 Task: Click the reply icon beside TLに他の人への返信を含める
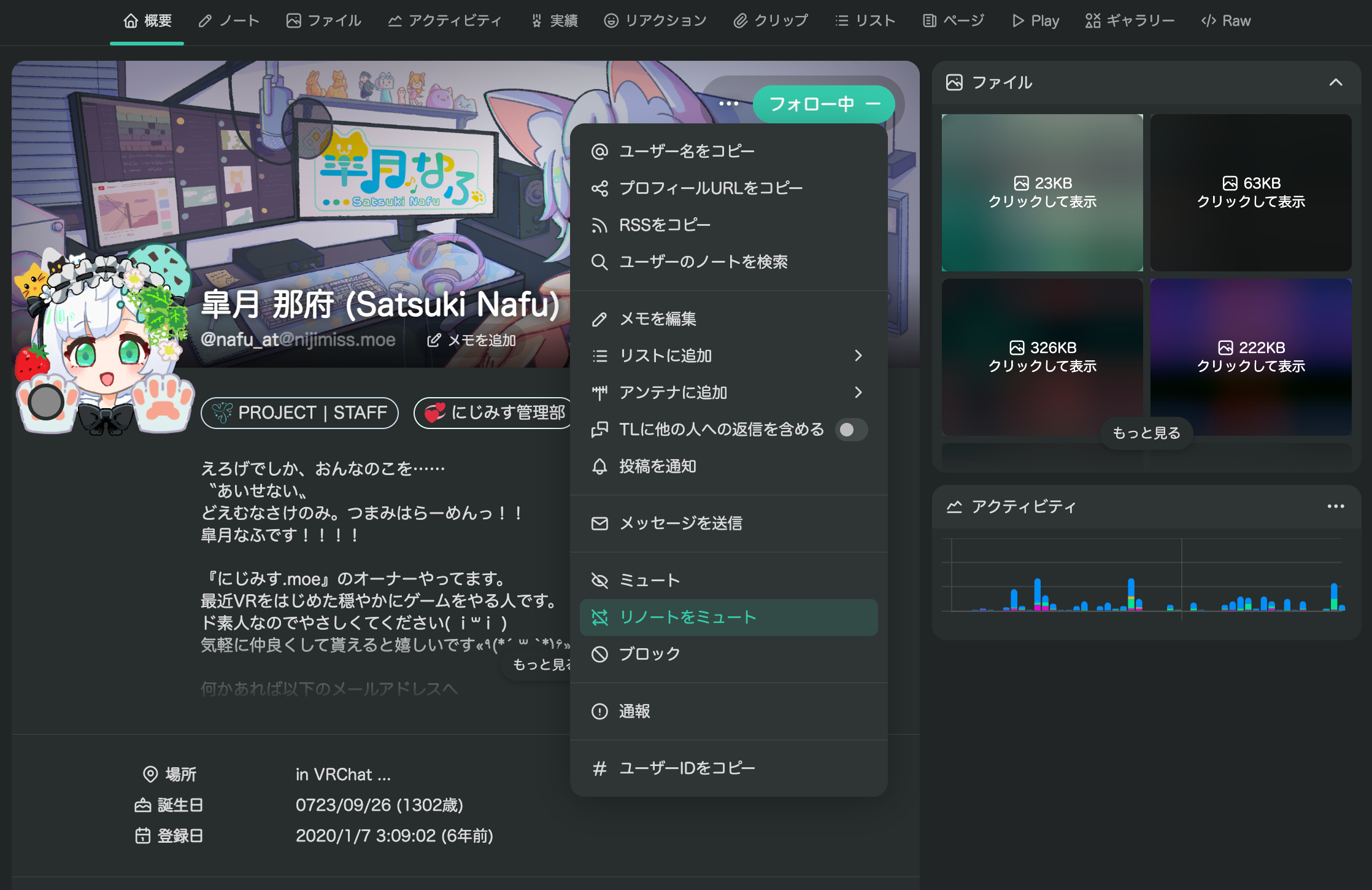pyautogui.click(x=599, y=430)
